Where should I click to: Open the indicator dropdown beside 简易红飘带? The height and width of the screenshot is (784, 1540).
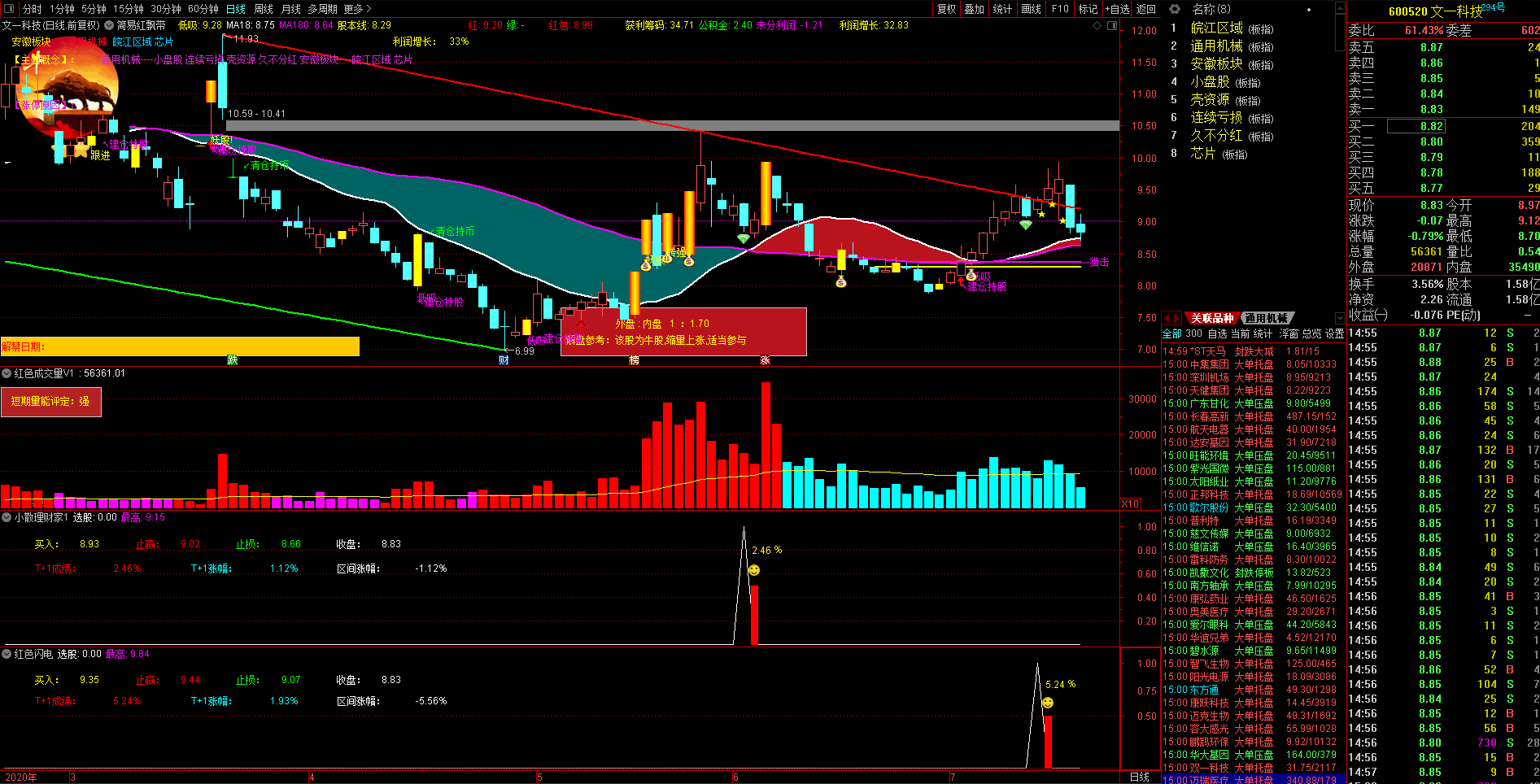click(x=109, y=25)
